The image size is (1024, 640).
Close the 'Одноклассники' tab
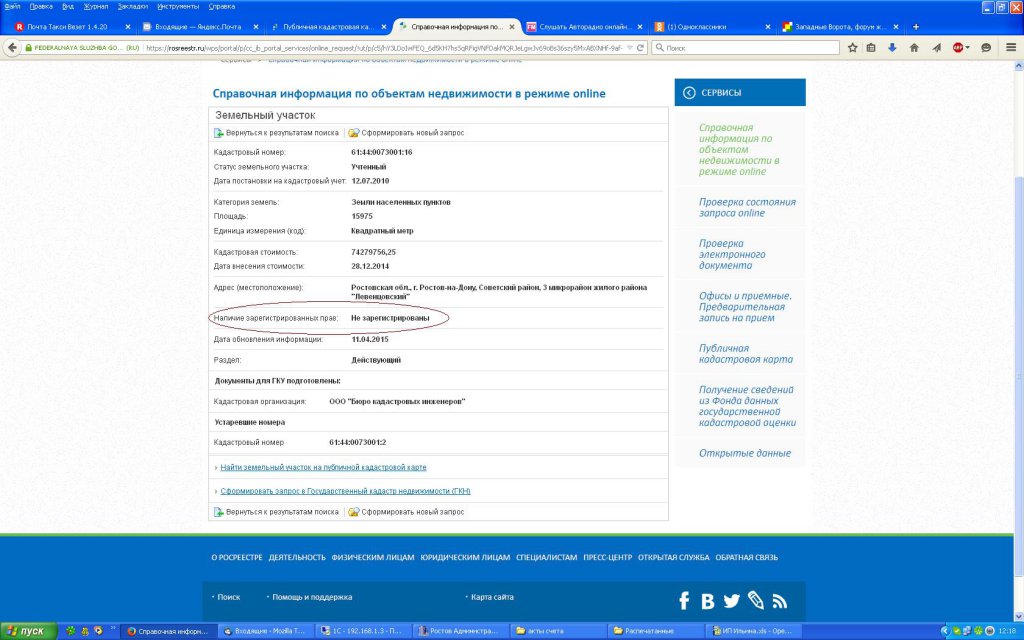coord(768,27)
